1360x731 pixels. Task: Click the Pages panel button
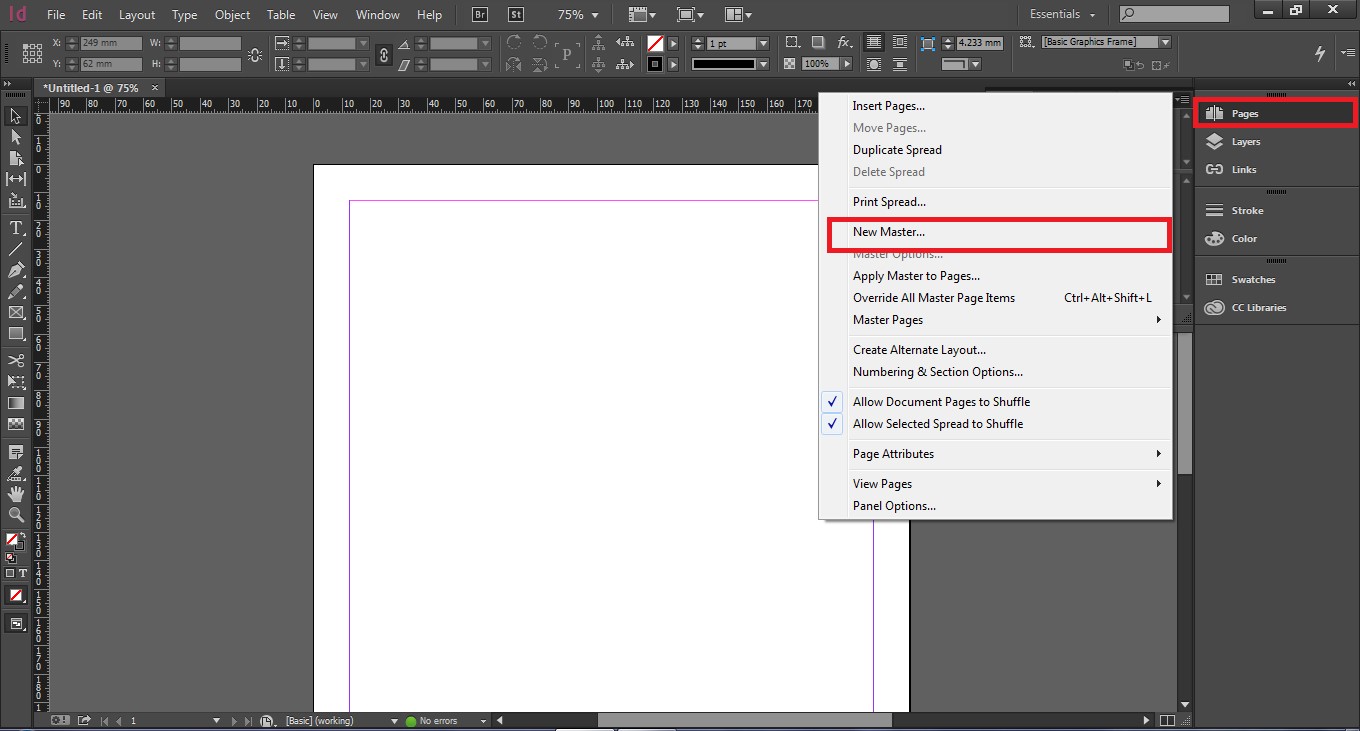(x=1276, y=114)
